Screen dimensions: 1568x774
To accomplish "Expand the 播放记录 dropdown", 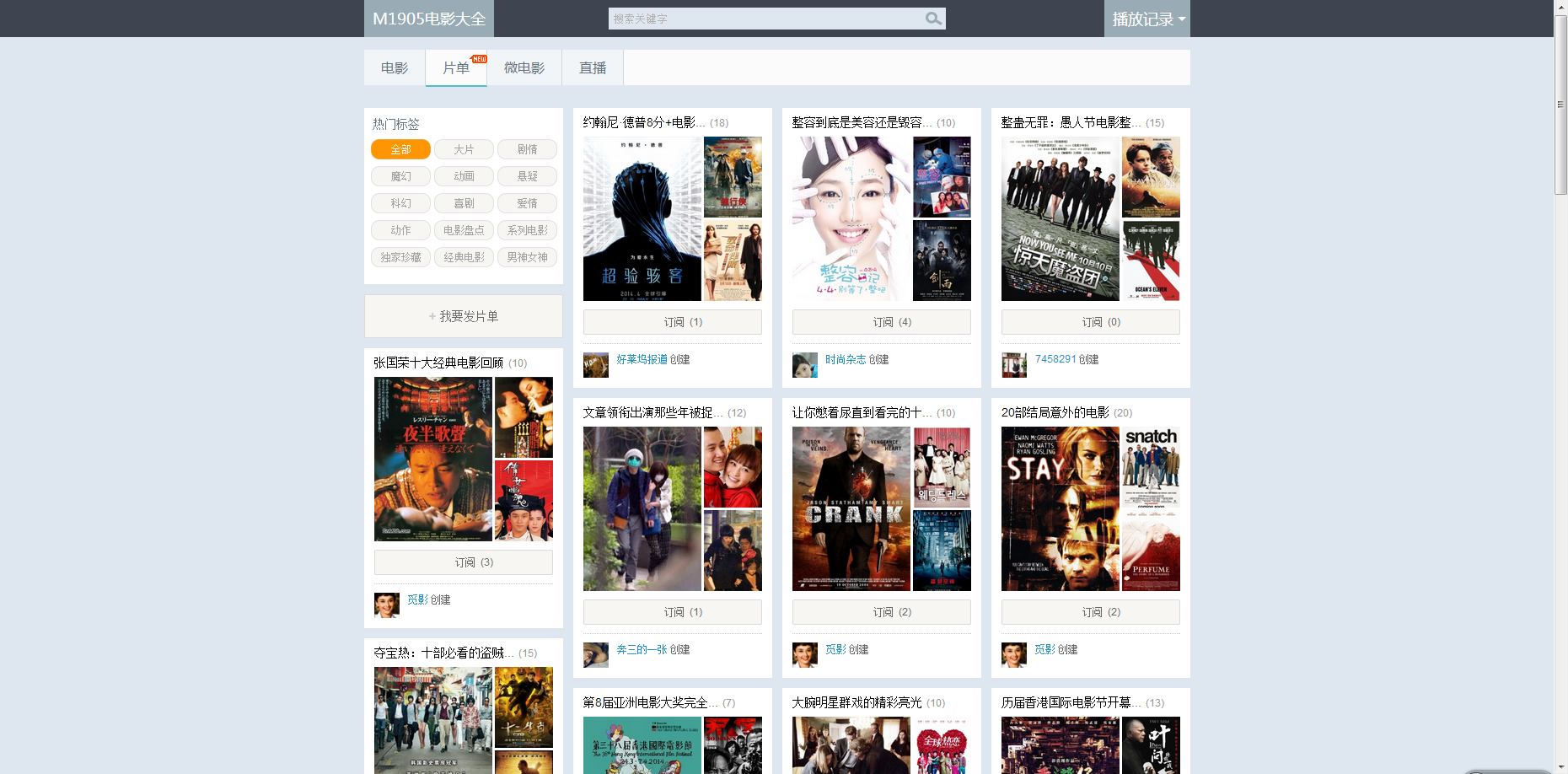I will pos(1146,19).
